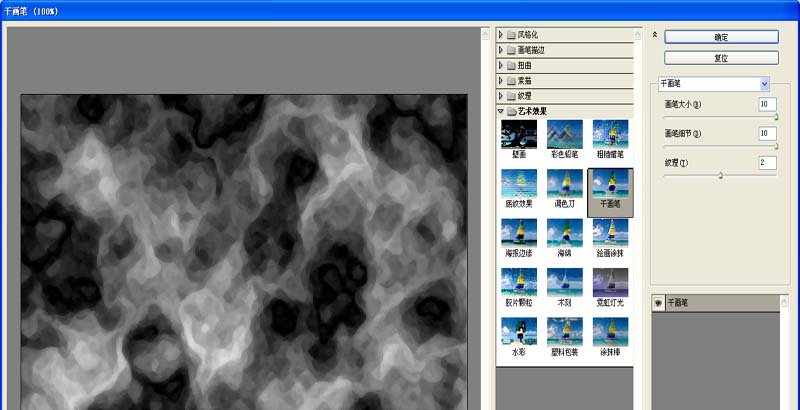This screenshot has width=800, height=410.
Task: Toggle eye icon of 干画笔 effect layer
Action: (658, 303)
